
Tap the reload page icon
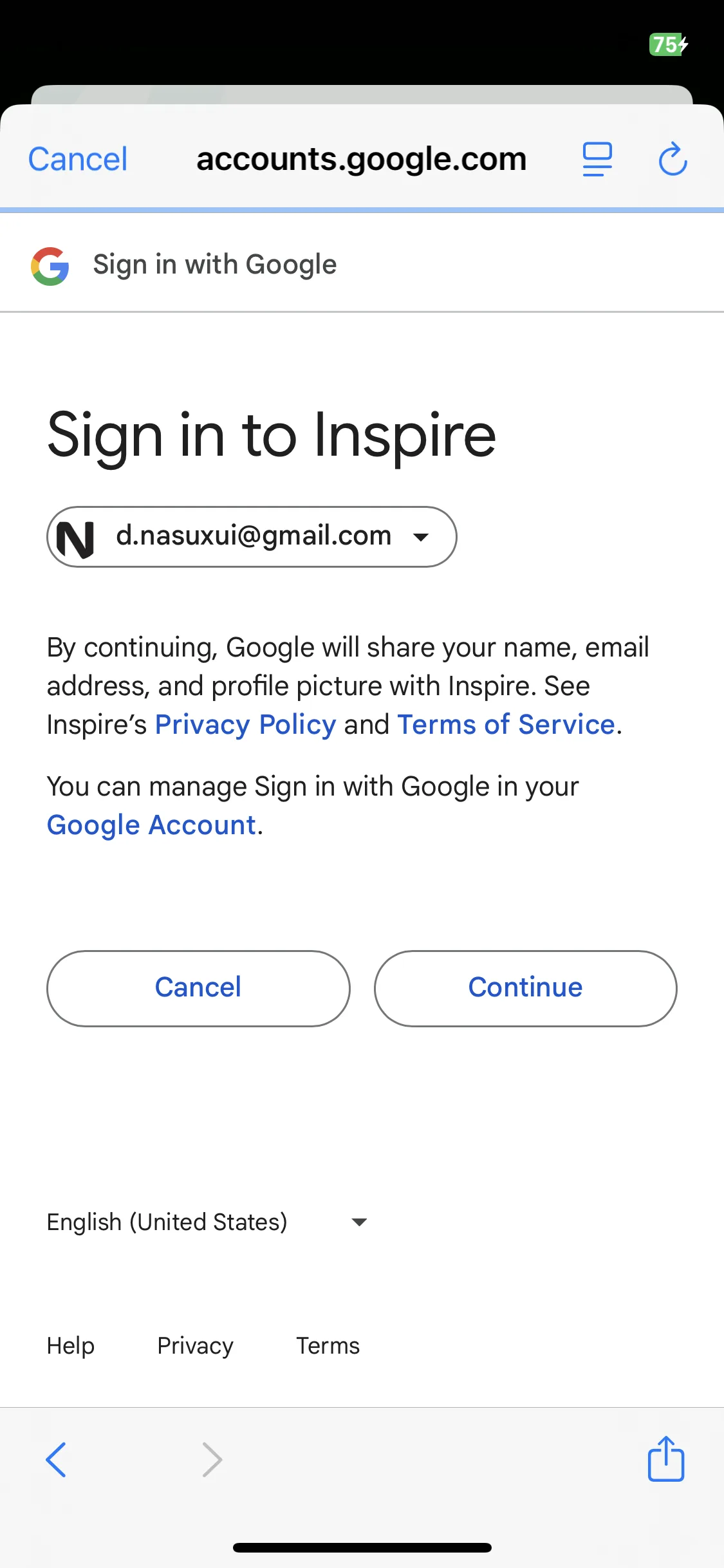point(673,159)
